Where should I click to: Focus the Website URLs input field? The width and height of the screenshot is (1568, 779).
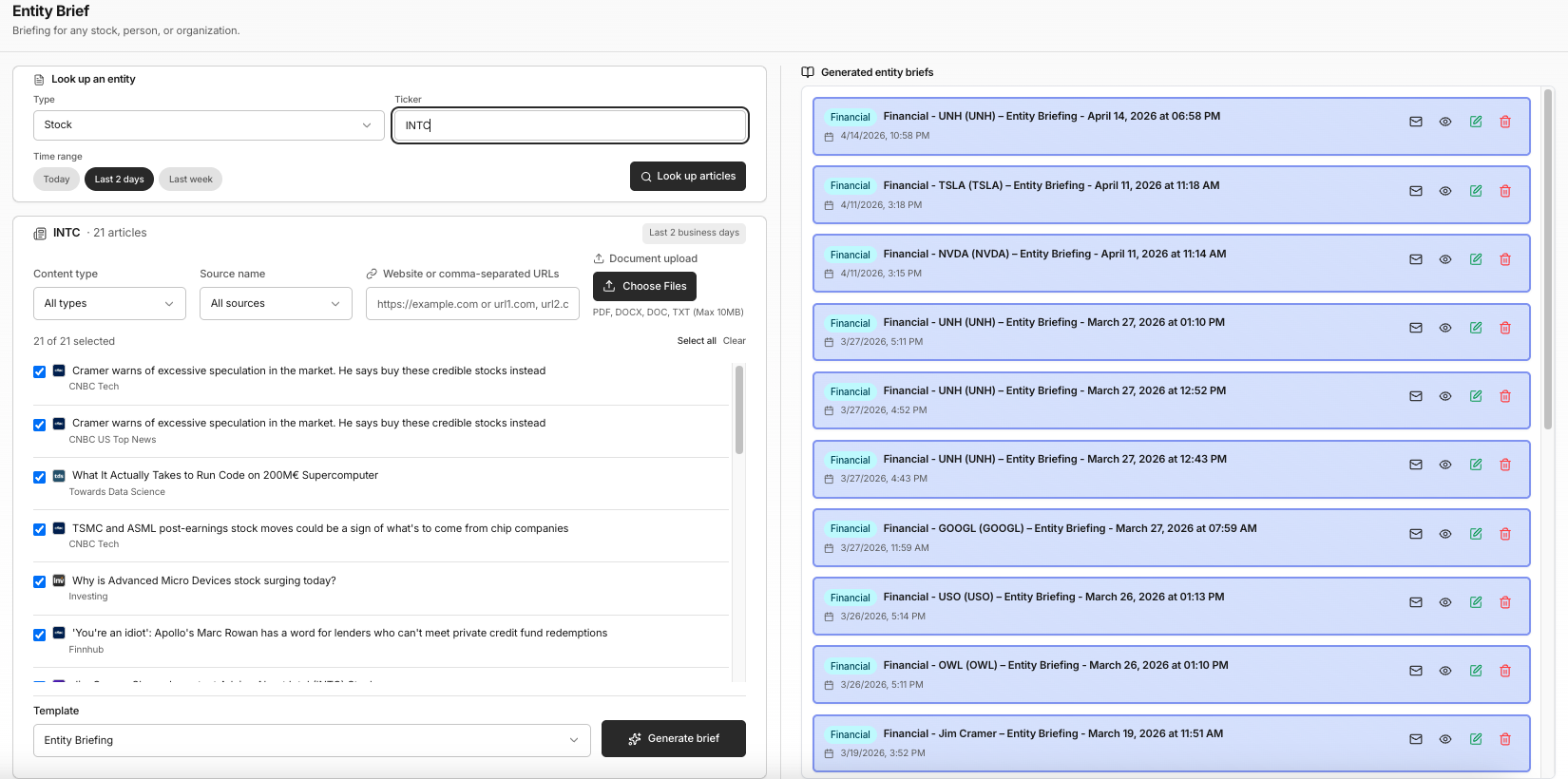(x=472, y=304)
